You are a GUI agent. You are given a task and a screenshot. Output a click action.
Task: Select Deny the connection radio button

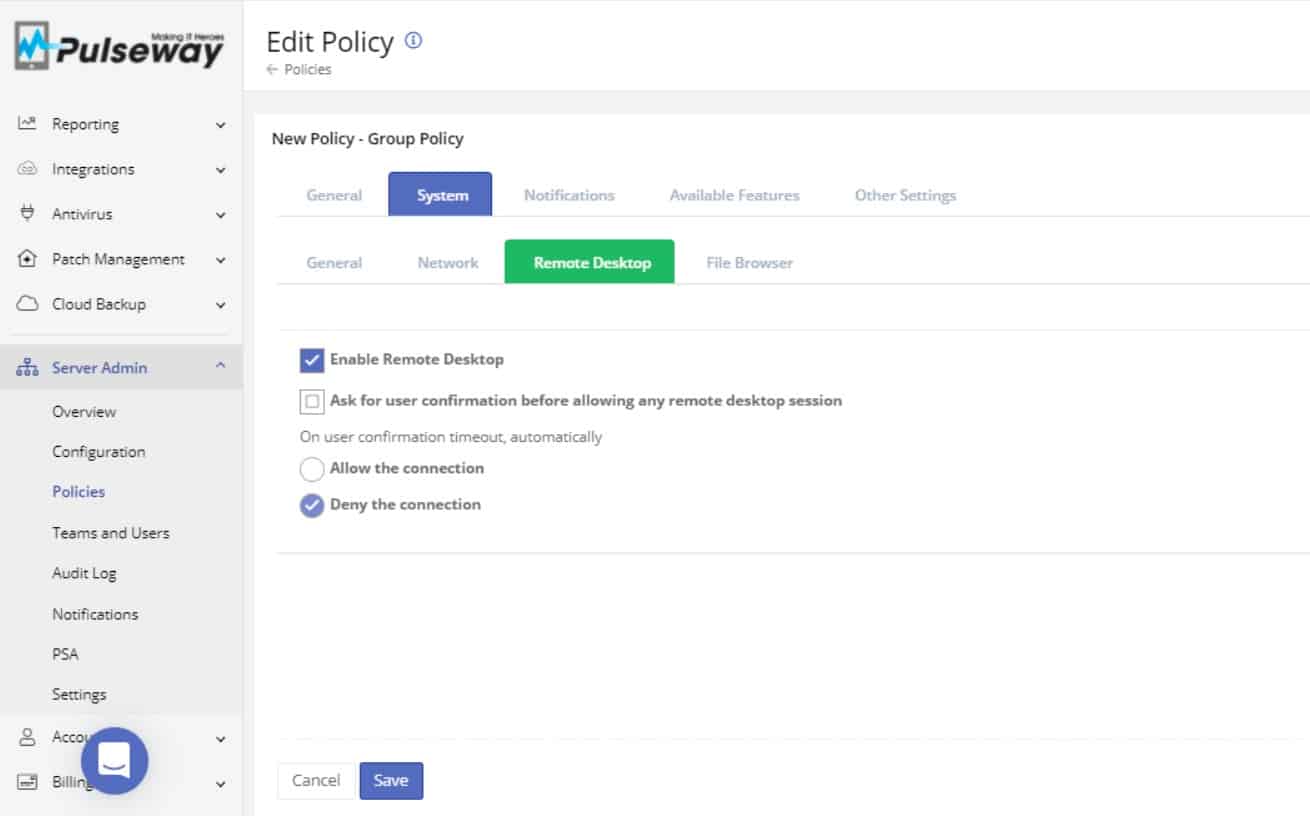(x=312, y=505)
